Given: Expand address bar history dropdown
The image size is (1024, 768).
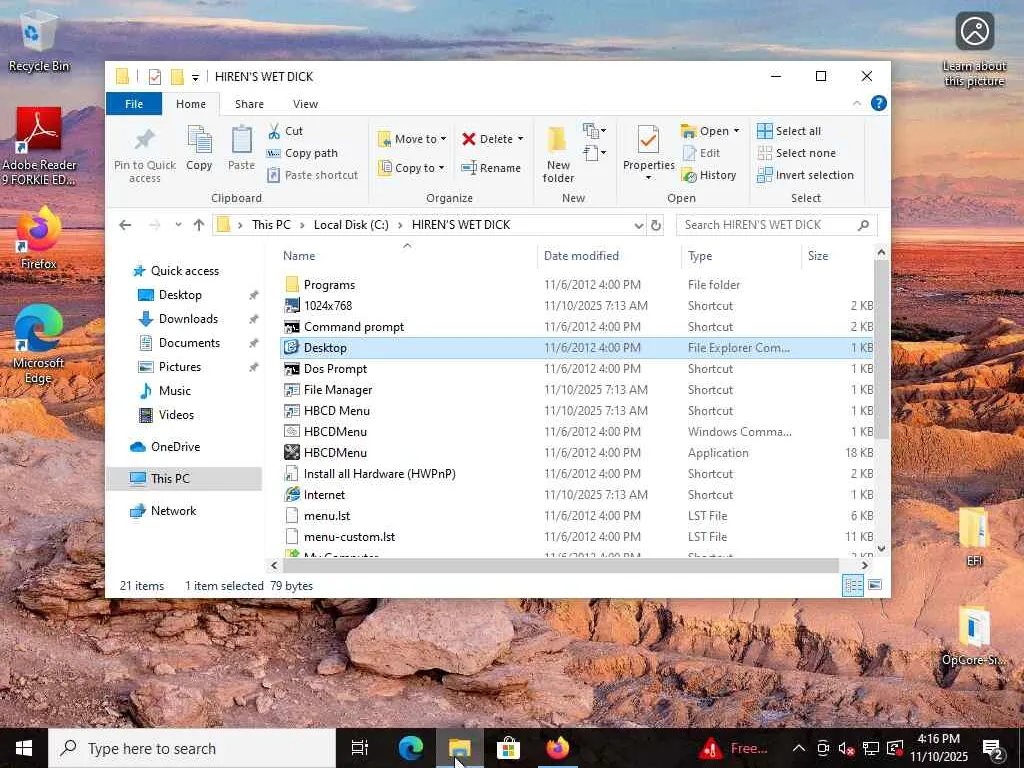Looking at the screenshot, I should (x=639, y=225).
